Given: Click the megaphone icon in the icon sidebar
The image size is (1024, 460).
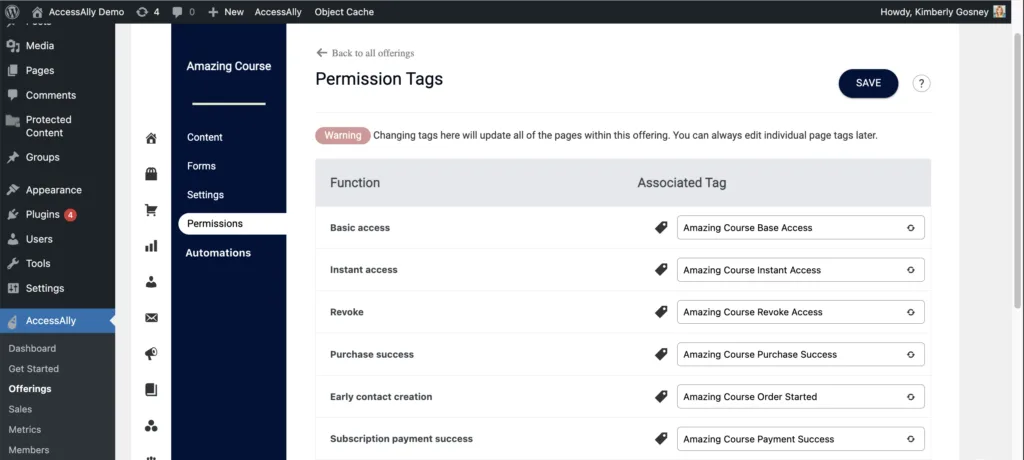Looking at the screenshot, I should [x=151, y=354].
